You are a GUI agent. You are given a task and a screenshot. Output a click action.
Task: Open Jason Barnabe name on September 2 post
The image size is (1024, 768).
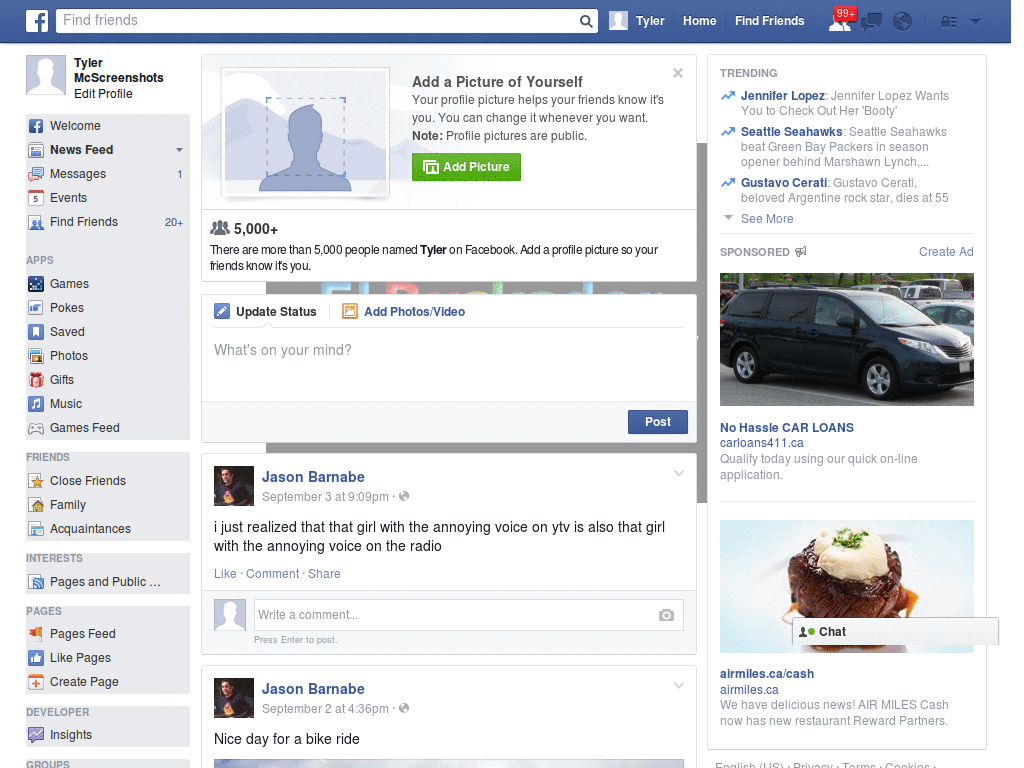[x=313, y=689]
